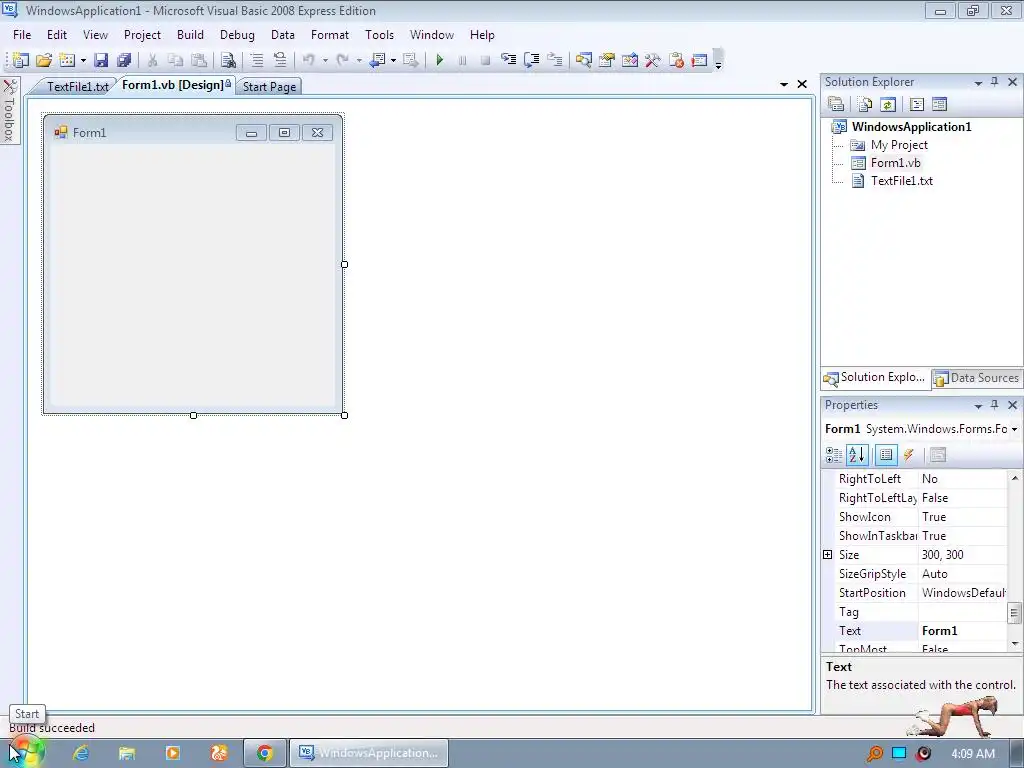This screenshot has width=1024, height=768.
Task: Switch to the Start Page tab
Action: (x=269, y=87)
